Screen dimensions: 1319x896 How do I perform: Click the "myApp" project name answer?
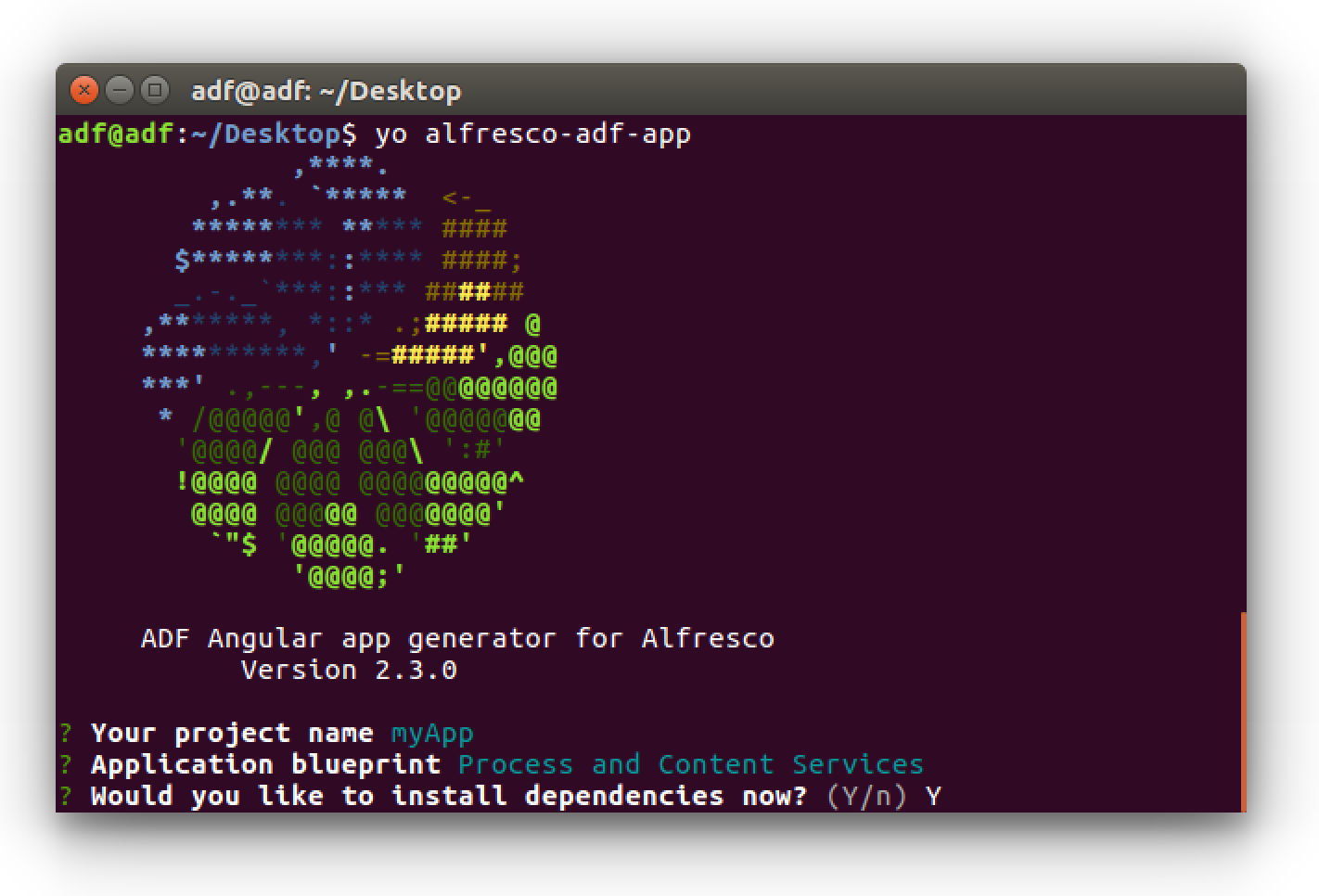(x=432, y=734)
